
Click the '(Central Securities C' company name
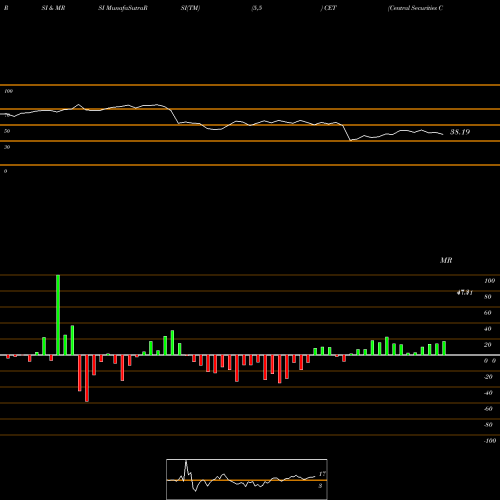(x=415, y=8)
